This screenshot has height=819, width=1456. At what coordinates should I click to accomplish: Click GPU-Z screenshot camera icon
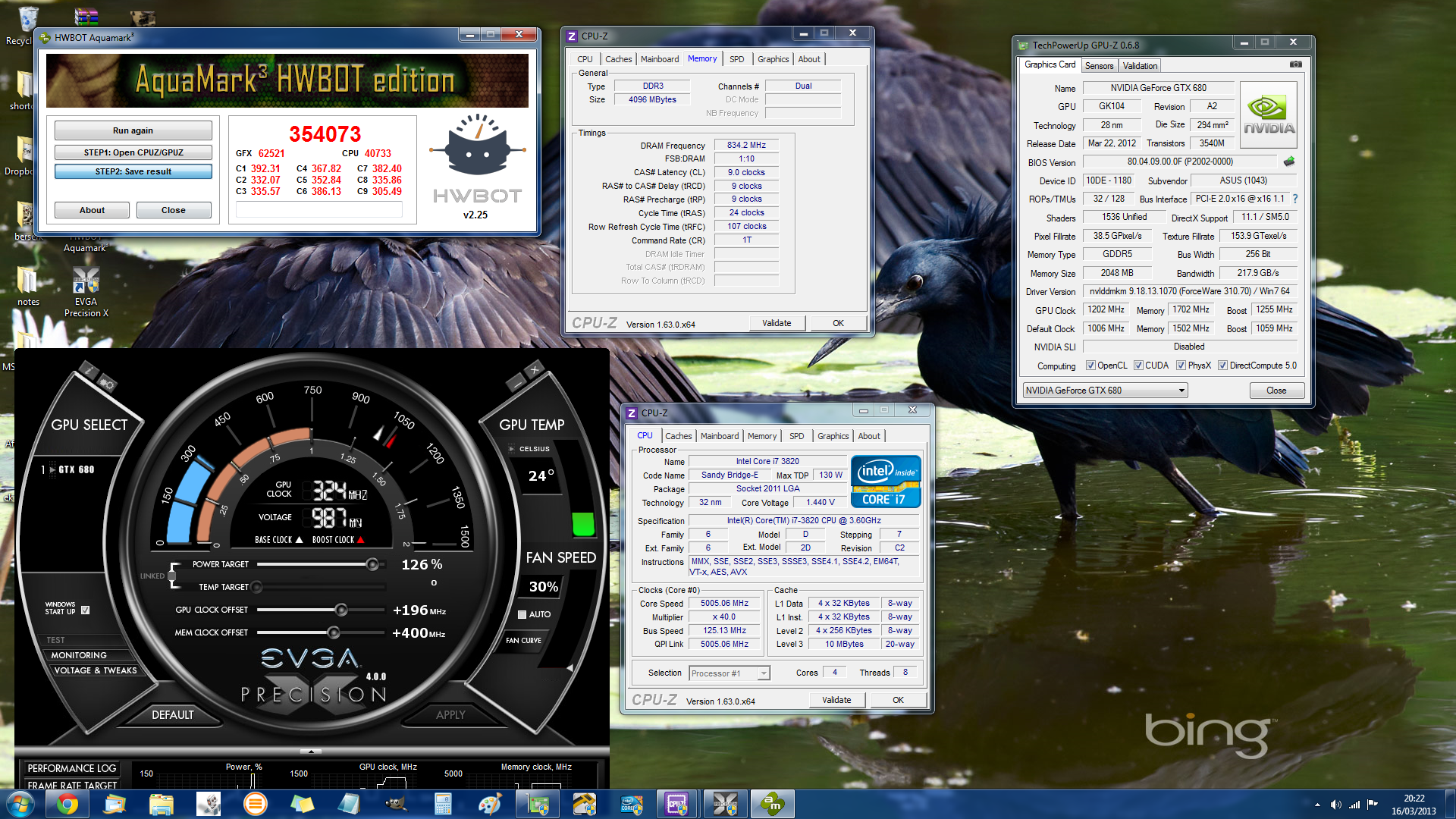coord(1296,64)
